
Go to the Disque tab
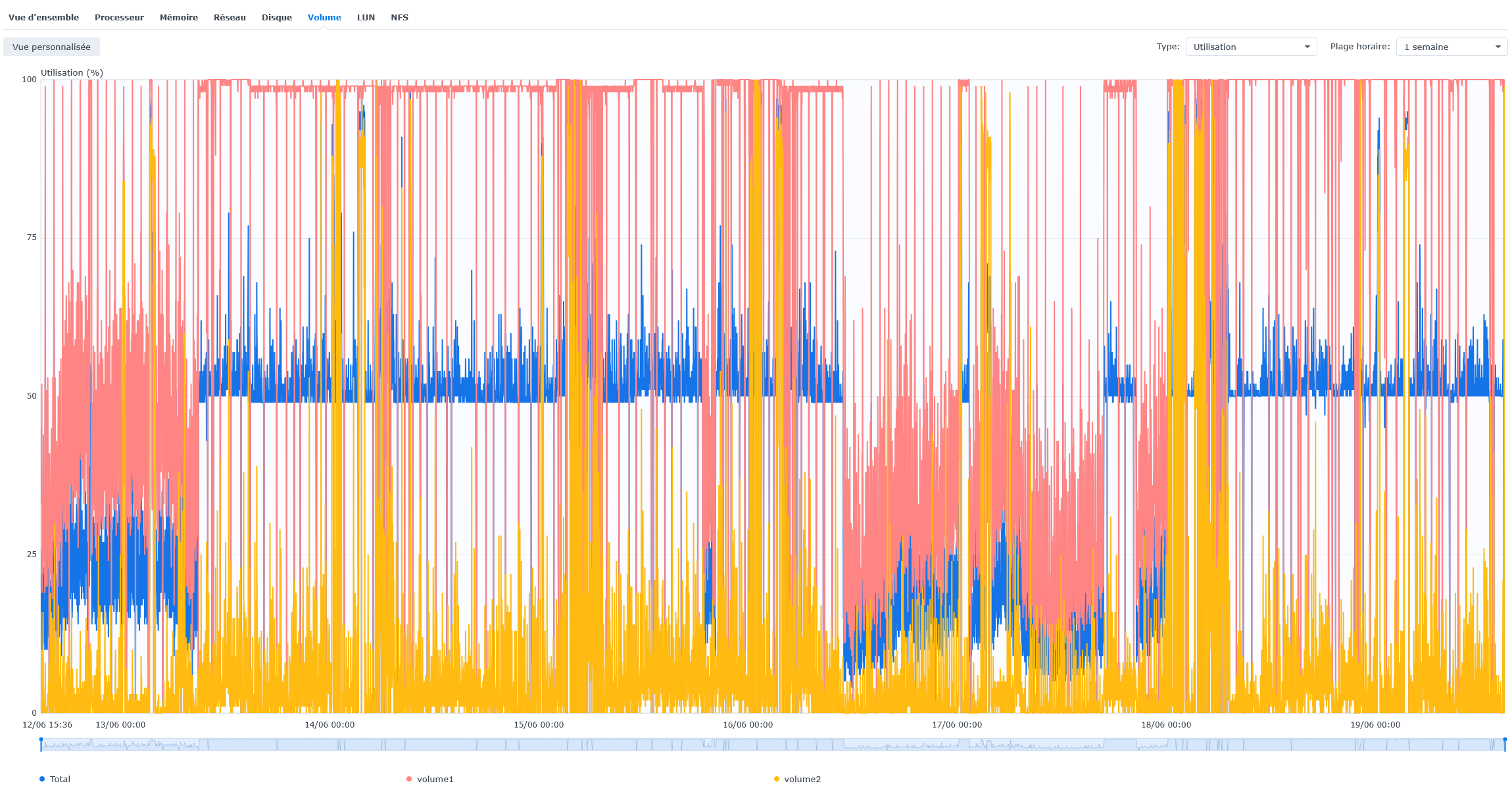coord(276,18)
